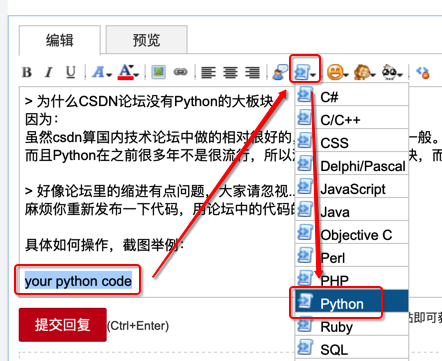Choose Java from code language list
This screenshot has height=361, width=442.
[352, 210]
